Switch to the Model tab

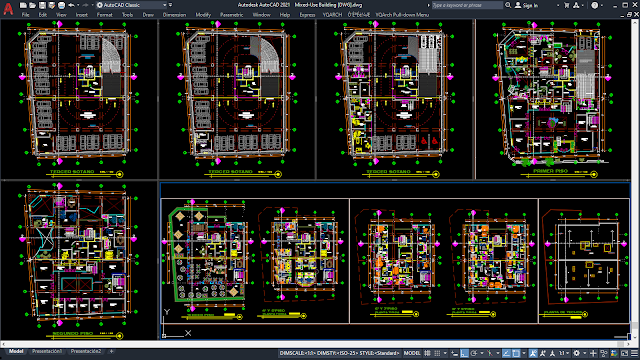[16, 351]
